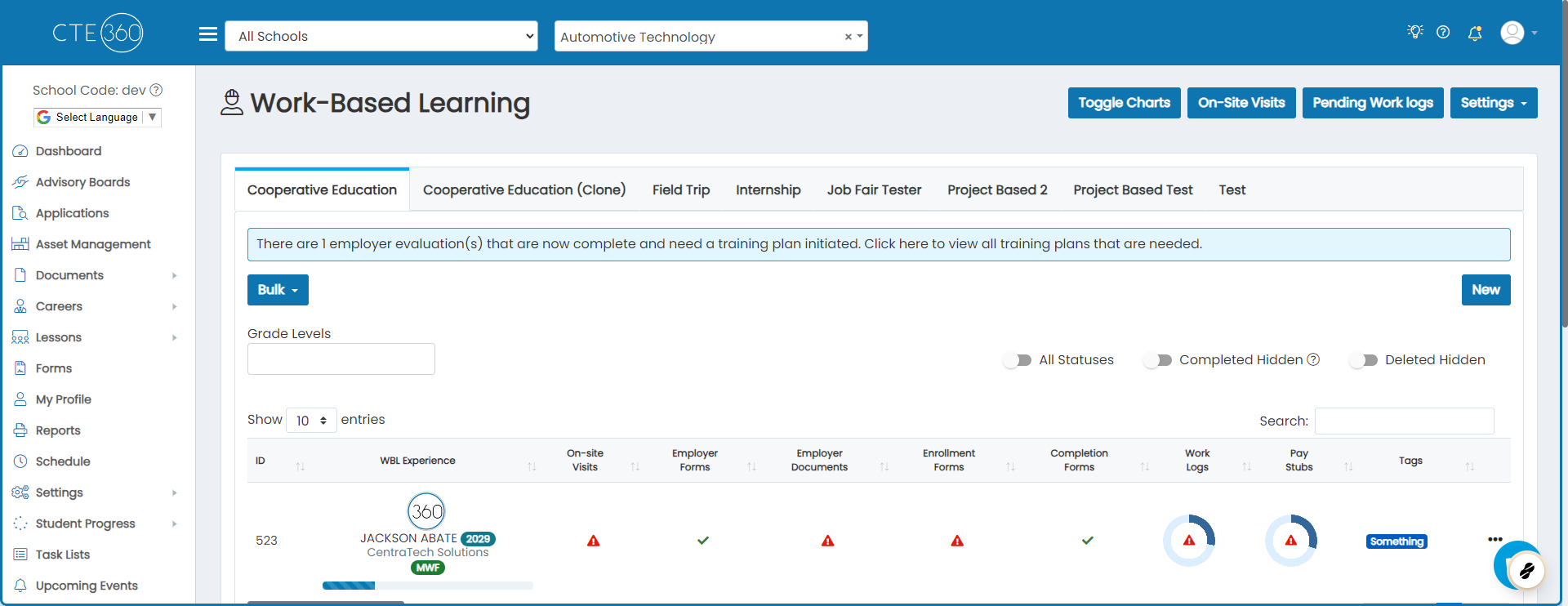Open the lightbulb tips icon
Image resolution: width=1568 pixels, height=606 pixels.
point(1415,32)
